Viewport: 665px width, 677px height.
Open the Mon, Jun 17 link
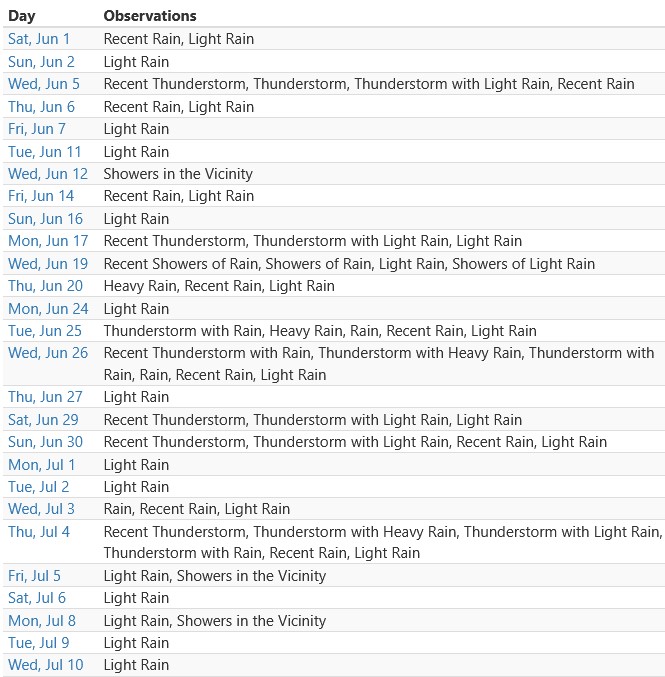point(48,240)
